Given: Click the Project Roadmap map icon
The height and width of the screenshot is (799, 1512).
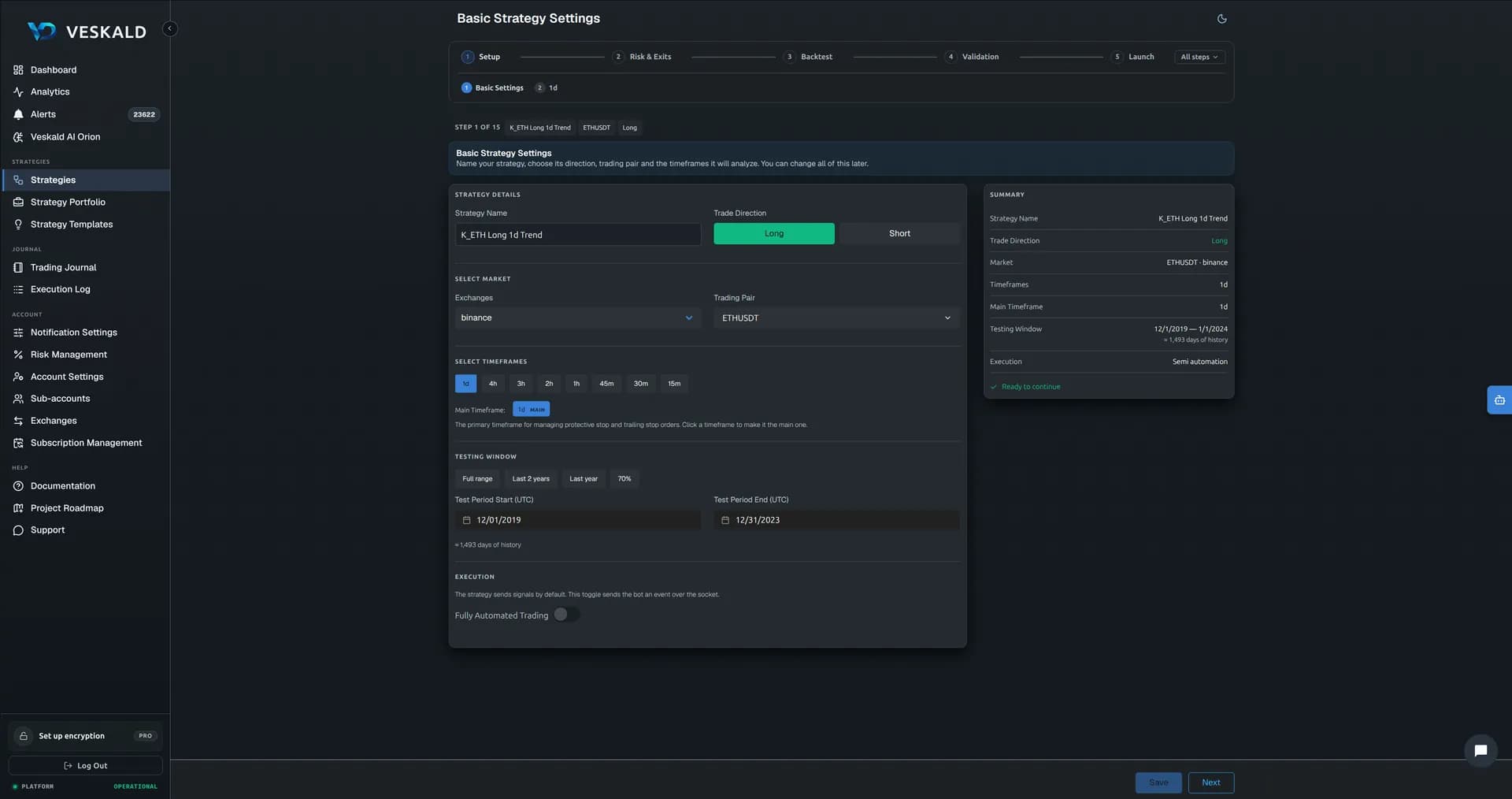Looking at the screenshot, I should click(x=18, y=508).
